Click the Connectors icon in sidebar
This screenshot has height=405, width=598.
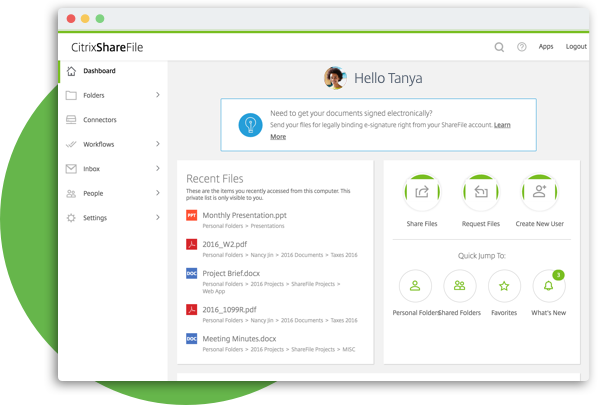pyautogui.click(x=71, y=120)
